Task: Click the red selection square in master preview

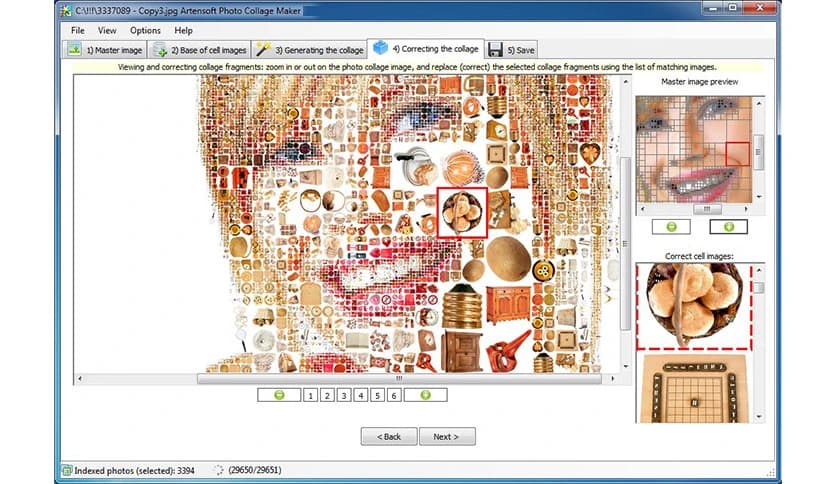Action: [x=737, y=154]
